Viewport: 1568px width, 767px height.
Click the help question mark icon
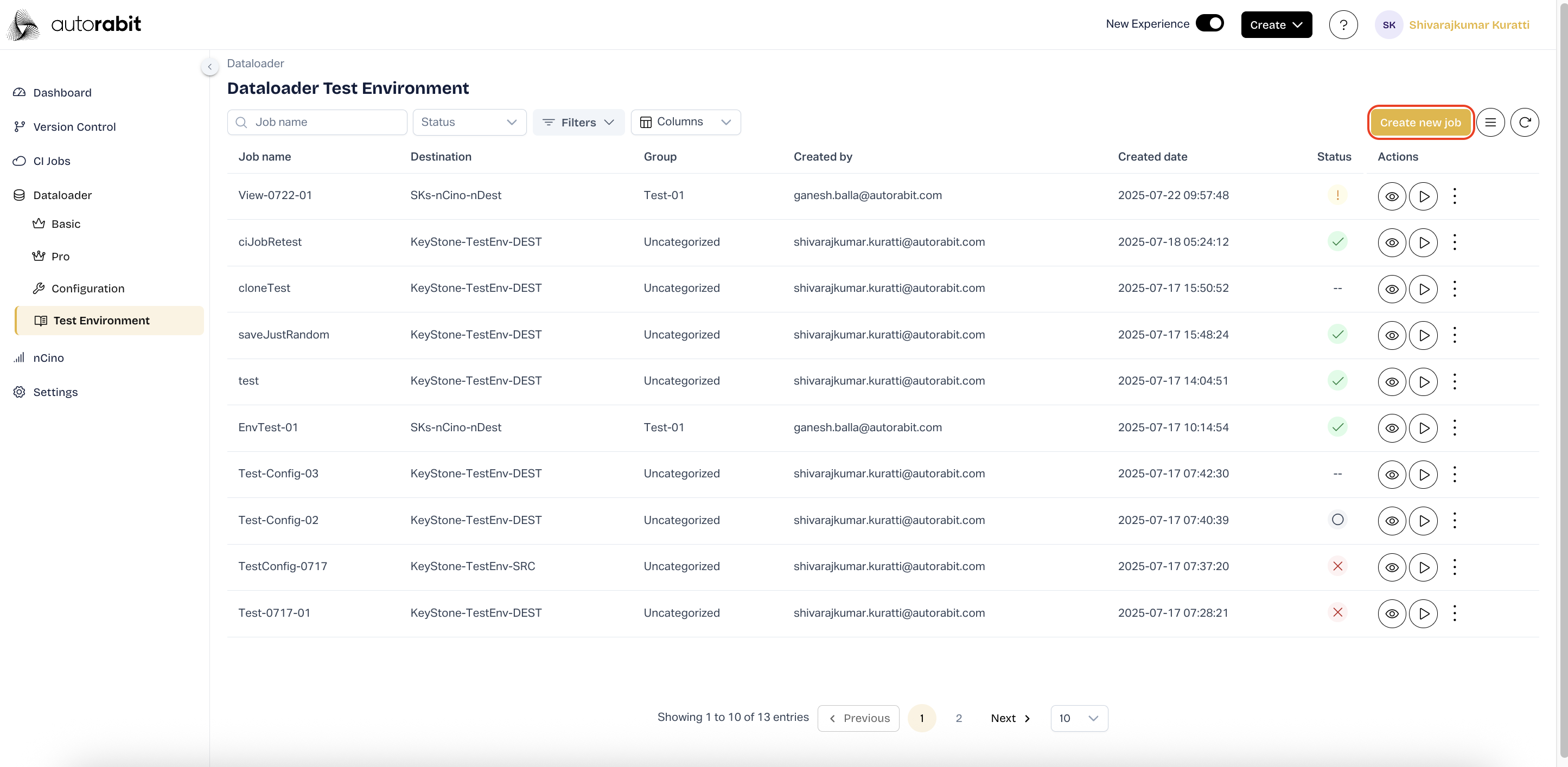pos(1343,25)
